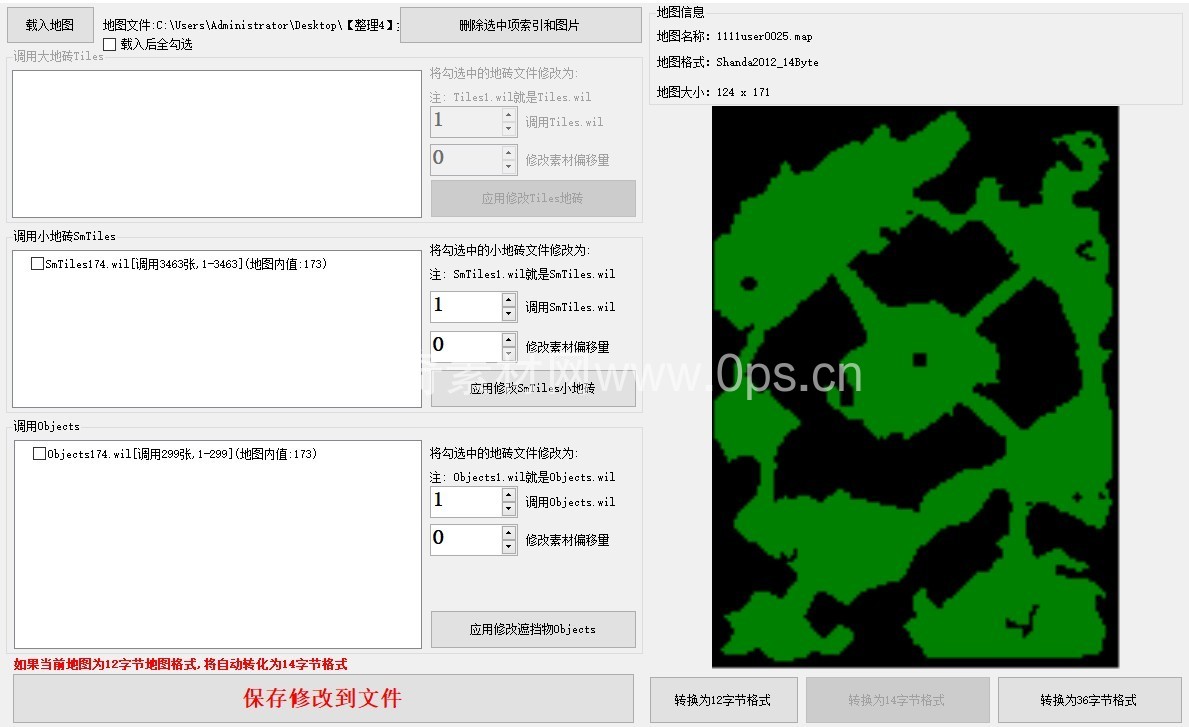This screenshot has width=1189, height=727.
Task: Decrease SmTiles 修改素材偏移量 with down arrow
Action: click(509, 354)
